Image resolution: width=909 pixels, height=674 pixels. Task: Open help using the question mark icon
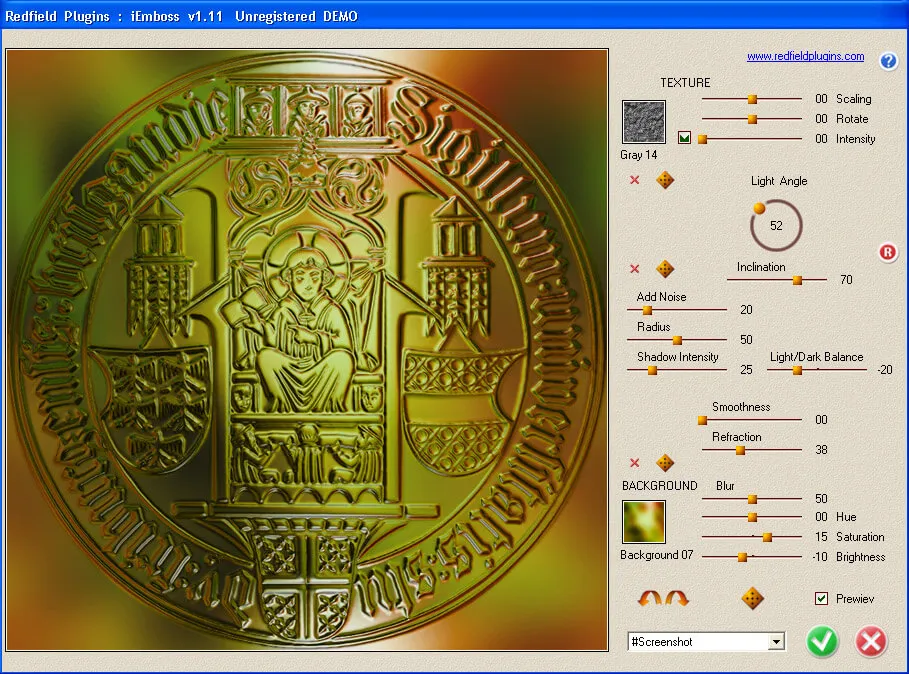[x=888, y=61]
